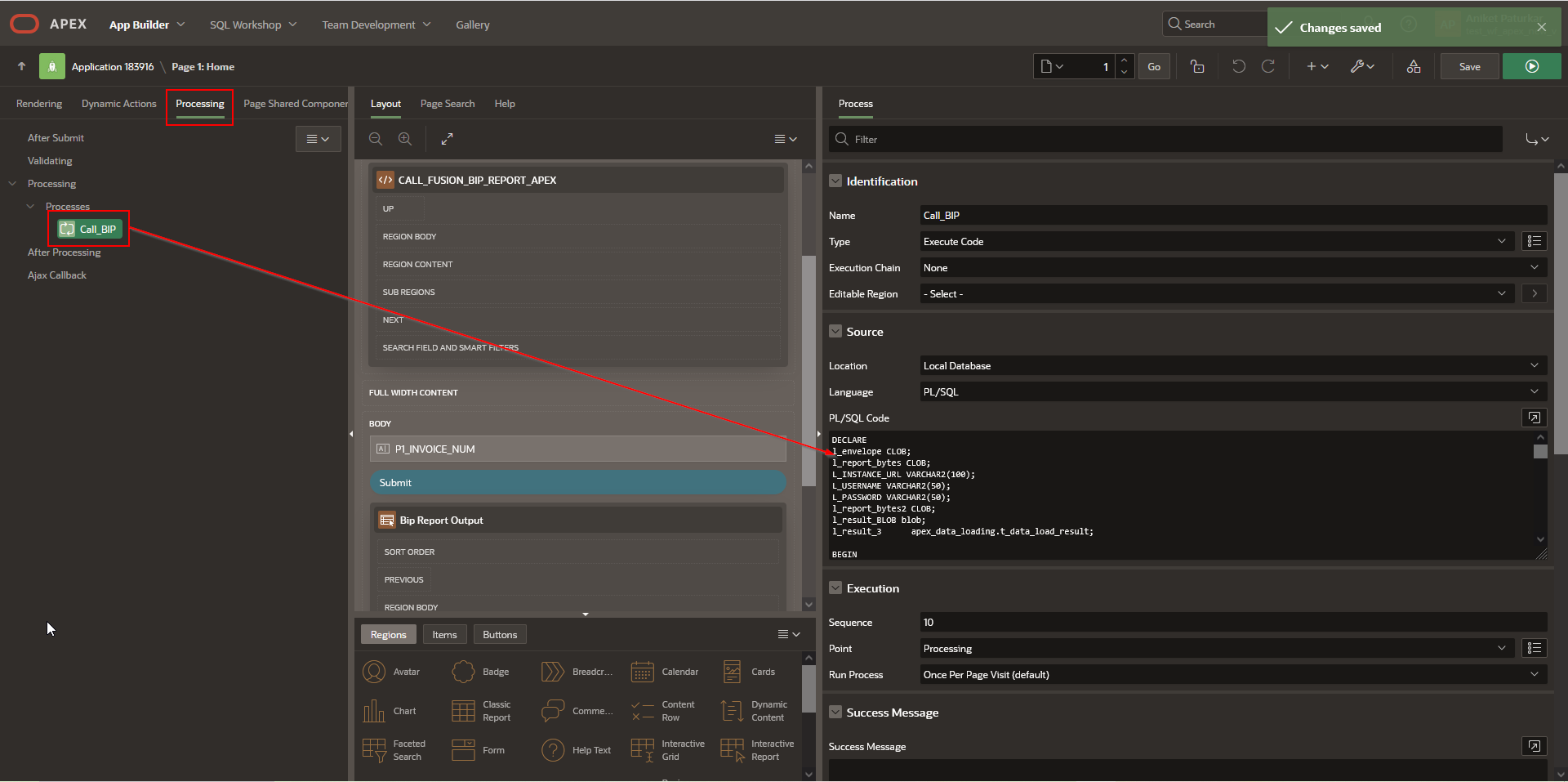1568x782 pixels.
Task: Close the Changes saved notification
Action: point(1541,27)
